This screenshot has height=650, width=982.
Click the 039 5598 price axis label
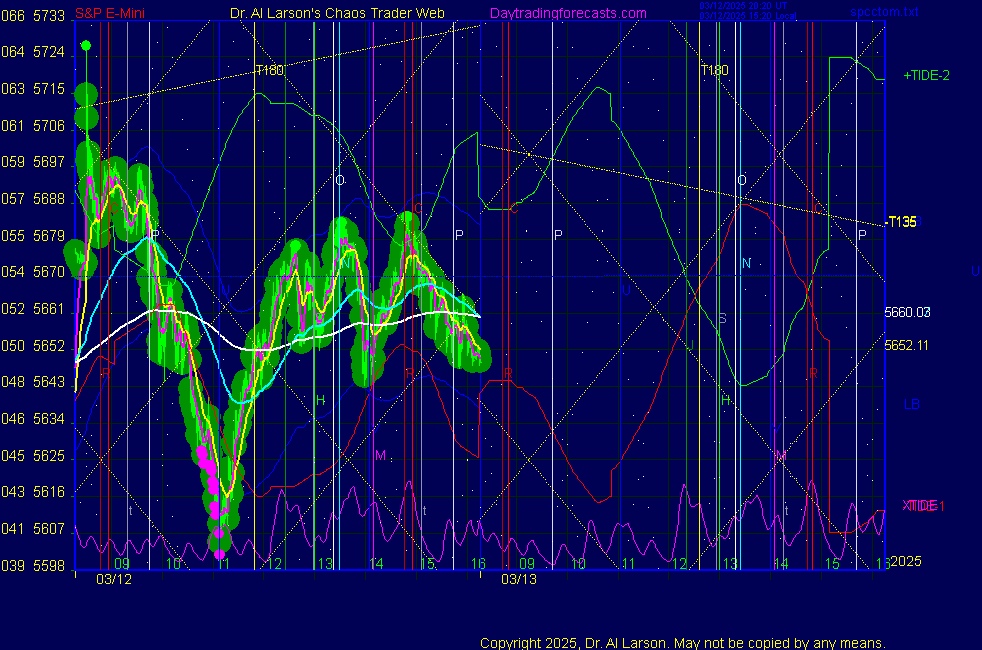click(33, 565)
